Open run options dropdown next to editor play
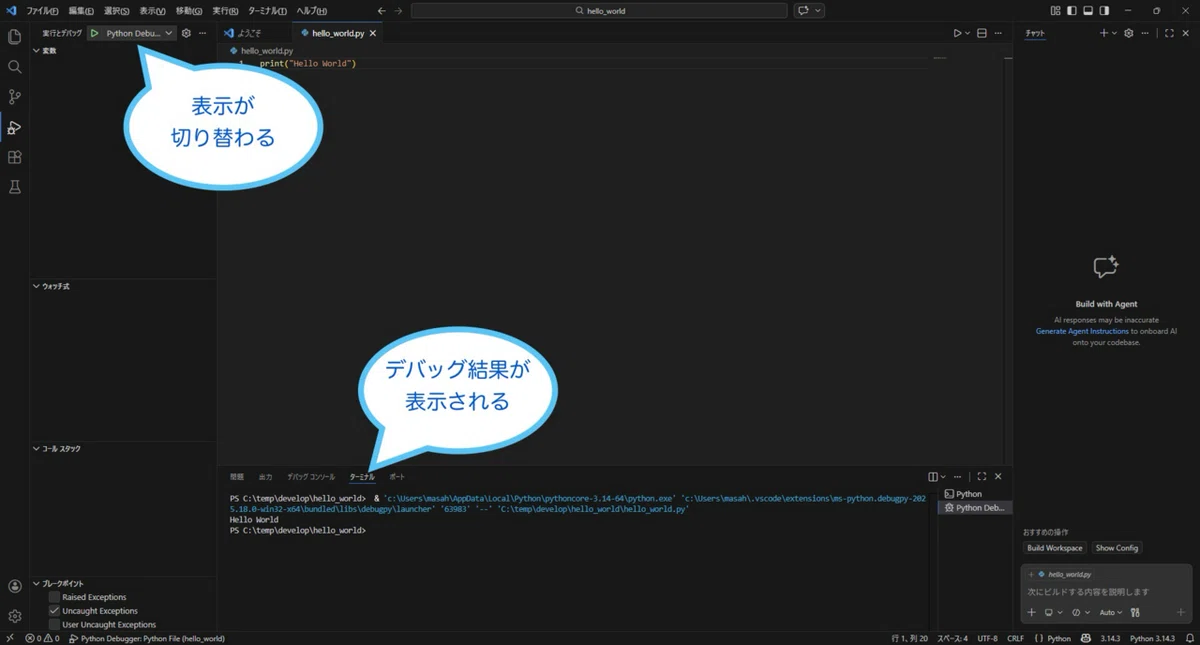Image resolution: width=1200 pixels, height=645 pixels. coord(967,33)
